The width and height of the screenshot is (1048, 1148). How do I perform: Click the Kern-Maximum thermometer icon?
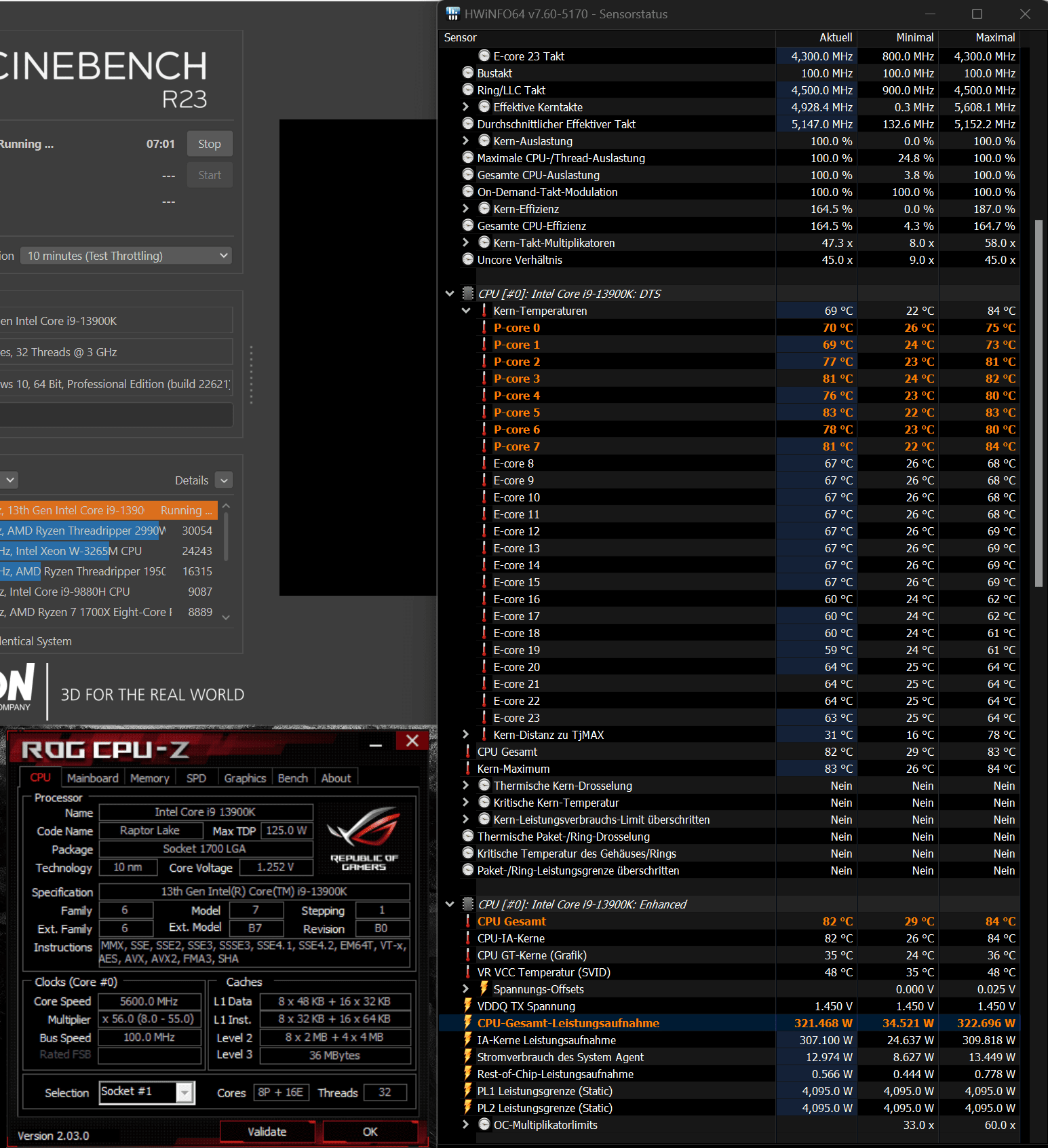coord(468,768)
